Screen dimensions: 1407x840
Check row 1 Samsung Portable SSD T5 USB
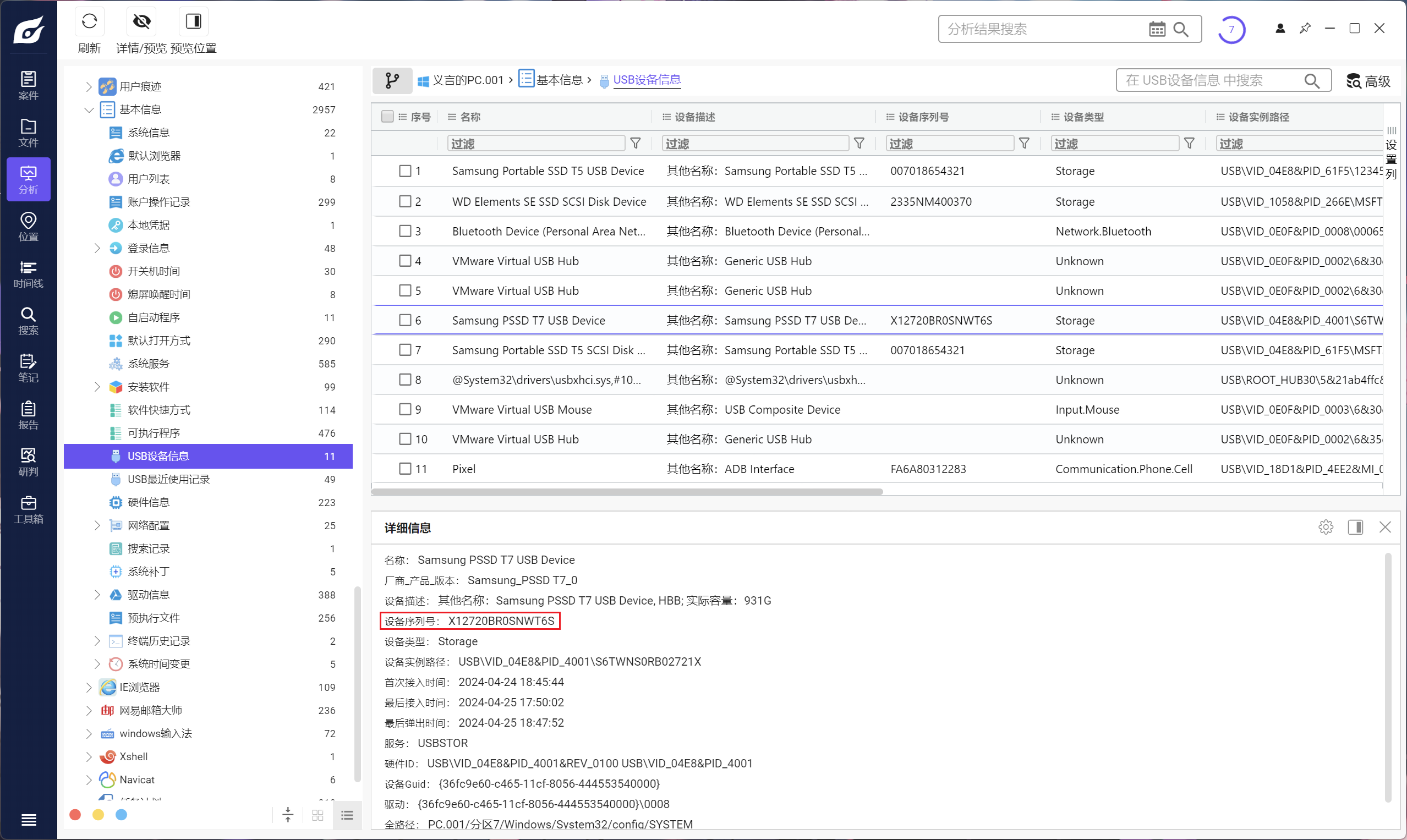pos(405,171)
